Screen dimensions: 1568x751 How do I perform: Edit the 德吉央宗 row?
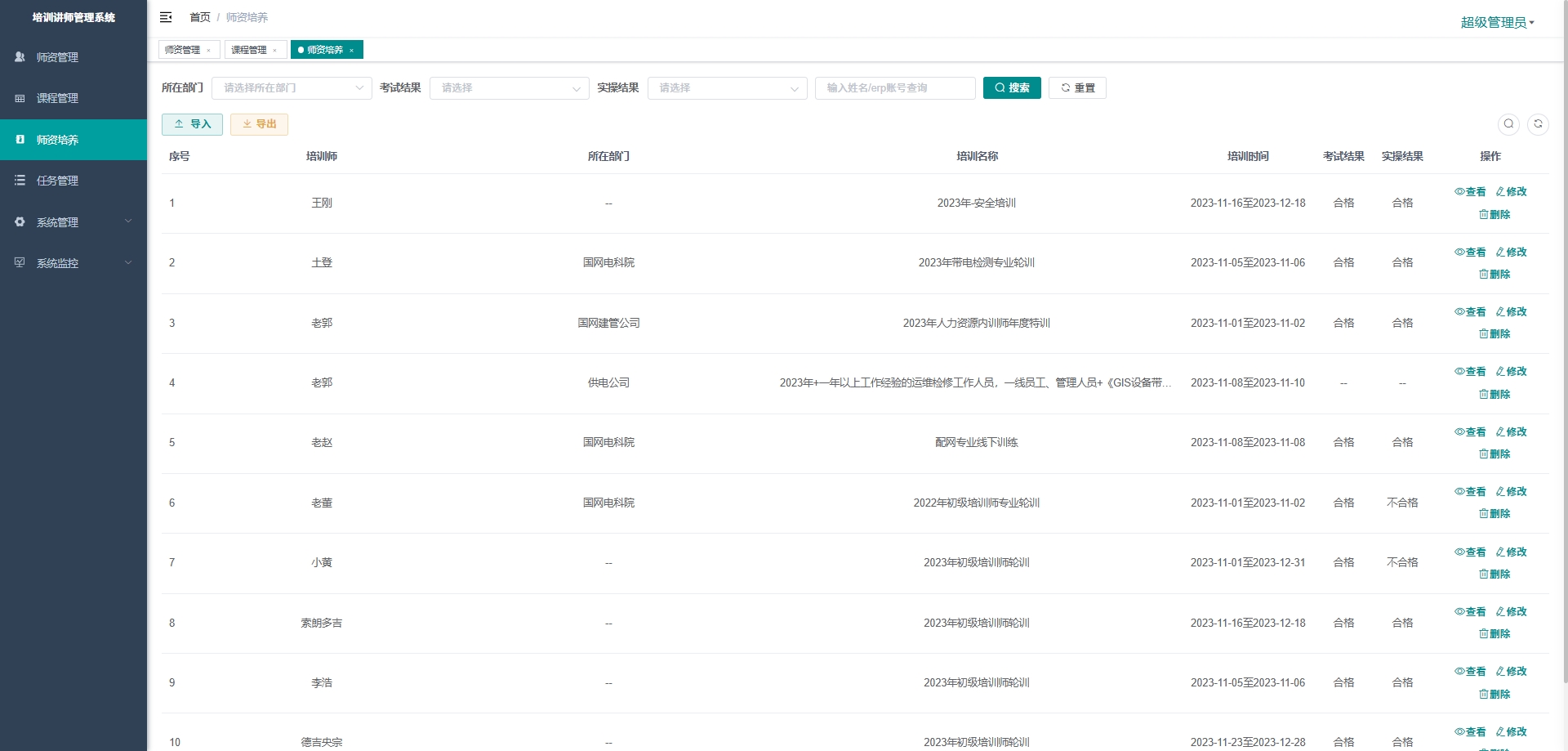pos(1511,732)
